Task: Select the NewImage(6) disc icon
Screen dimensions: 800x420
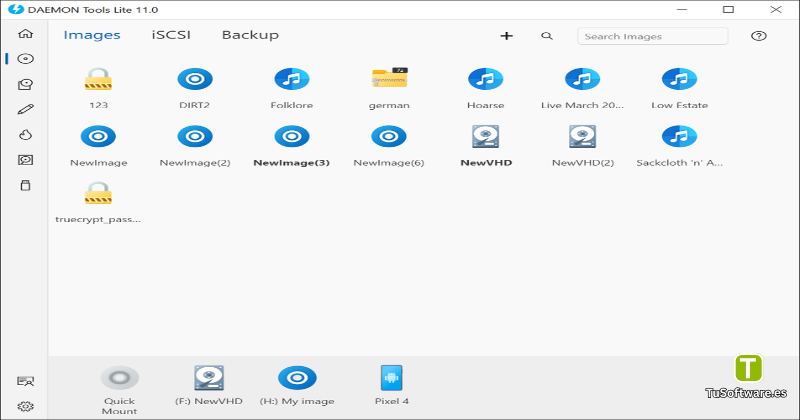Action: [389, 137]
